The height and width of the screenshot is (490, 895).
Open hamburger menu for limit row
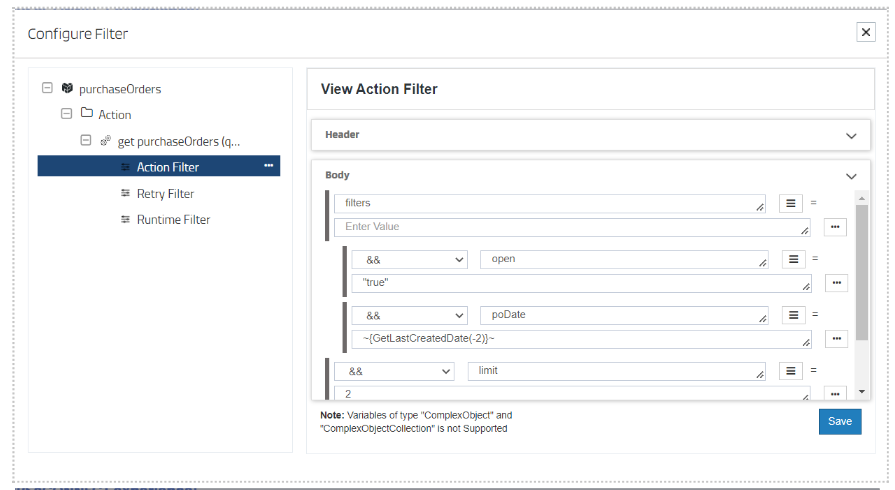point(791,371)
